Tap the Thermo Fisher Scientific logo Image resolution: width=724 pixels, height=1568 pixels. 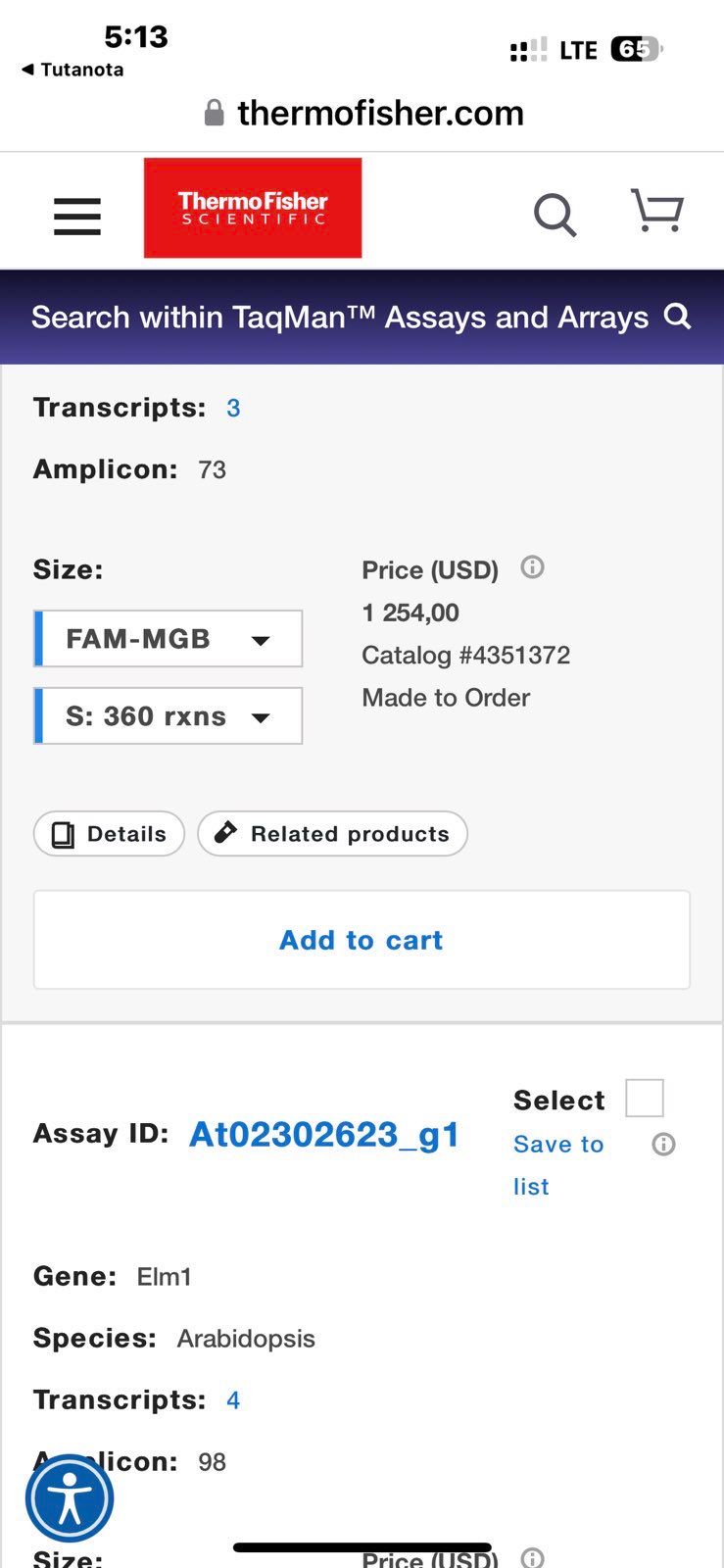(253, 208)
